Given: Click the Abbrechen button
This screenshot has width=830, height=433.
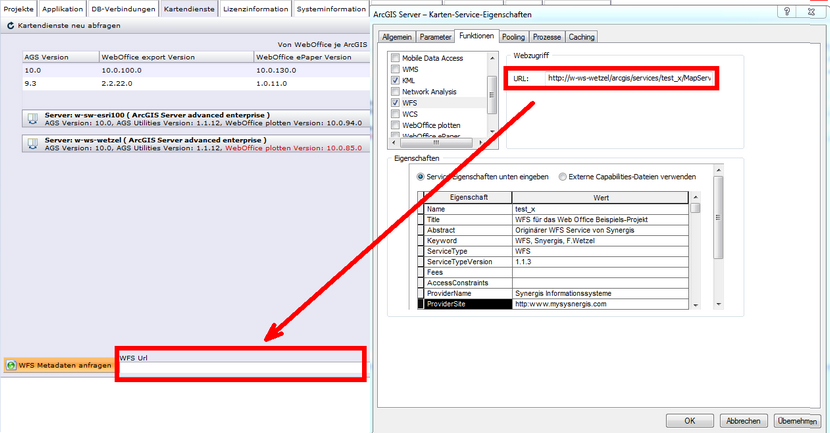Looking at the screenshot, I should 743,421.
